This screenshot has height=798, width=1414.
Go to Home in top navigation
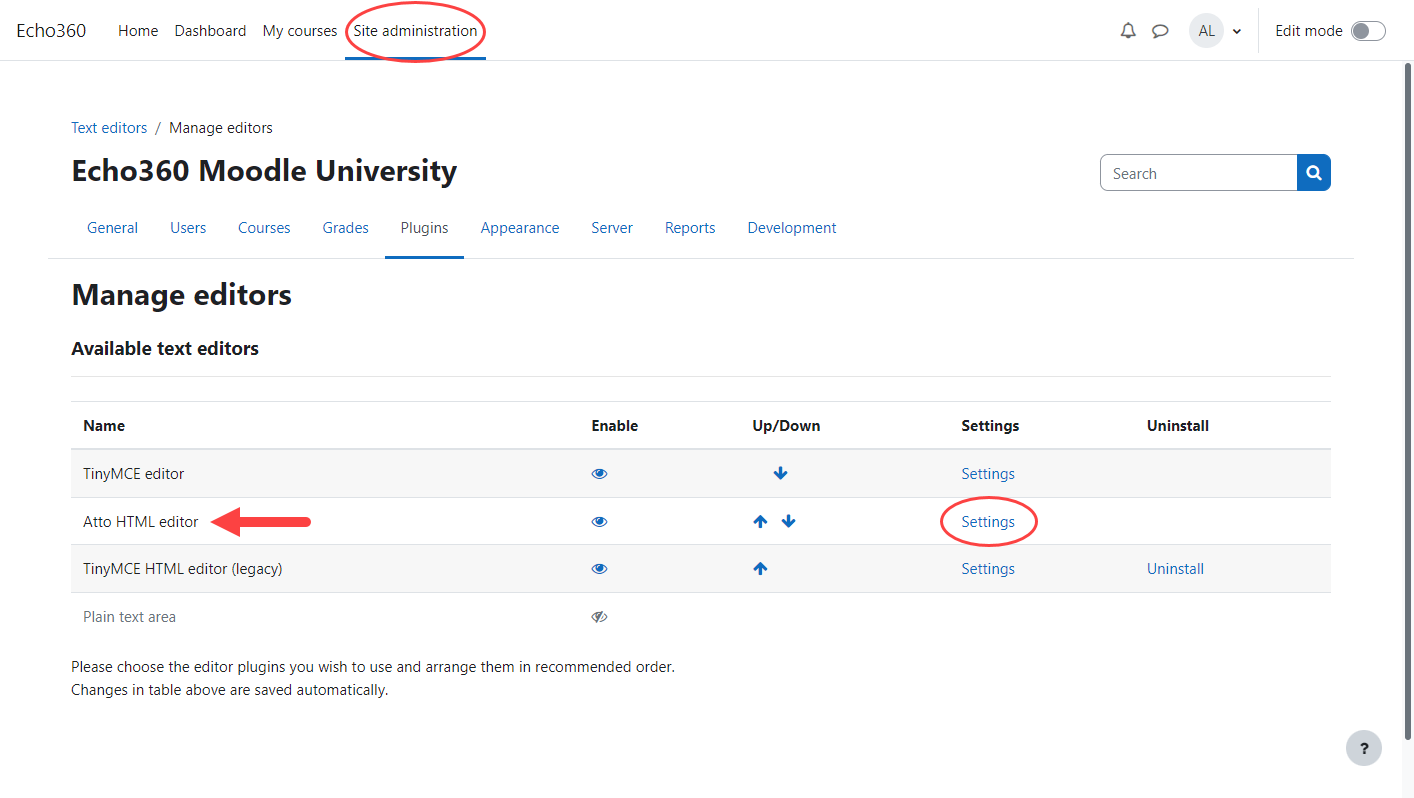(x=138, y=31)
